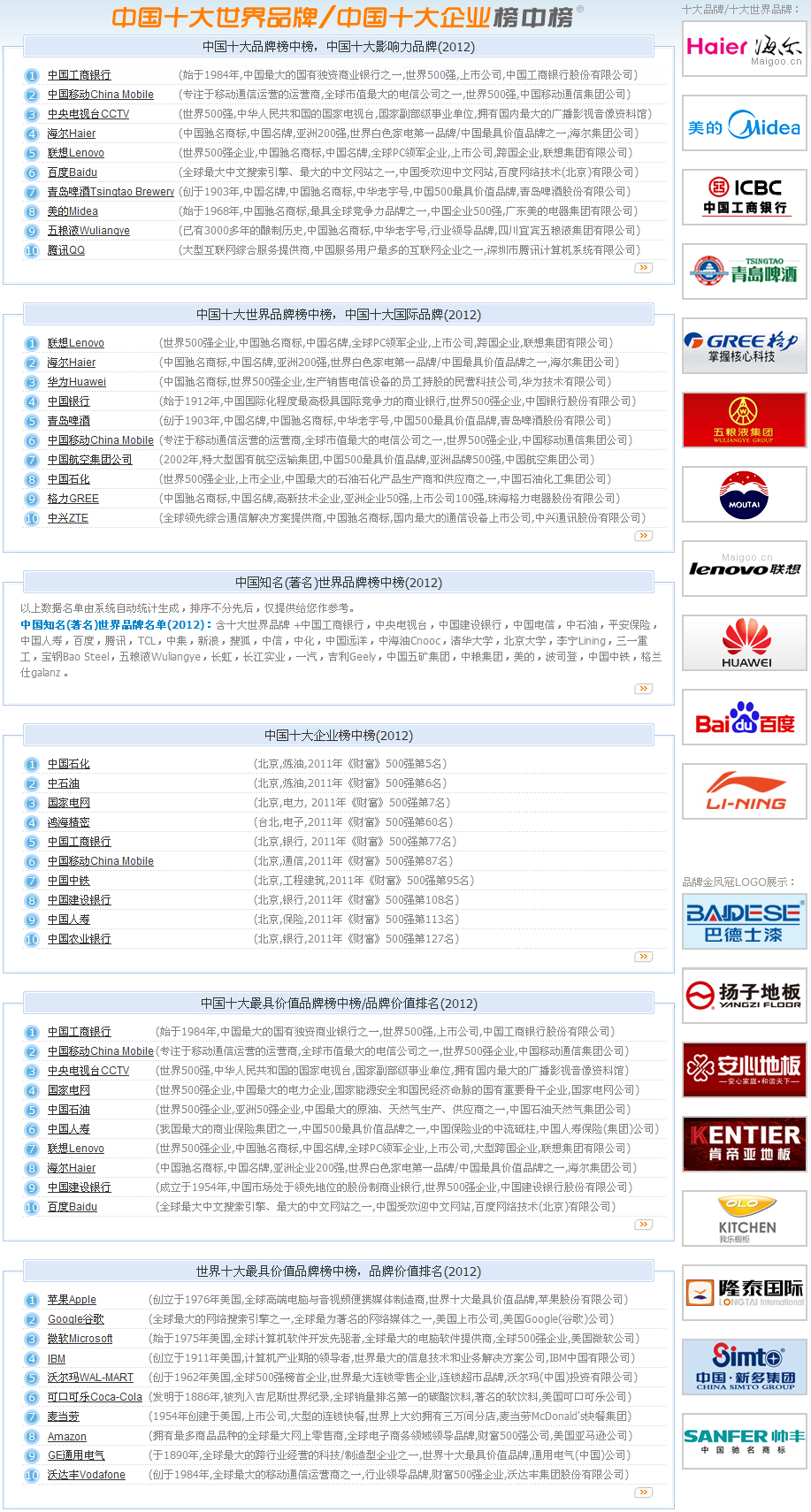
Task: Open header 中国十大世界品牌榜中榜,中国十大国际品牌(2012)
Action: 339,315
